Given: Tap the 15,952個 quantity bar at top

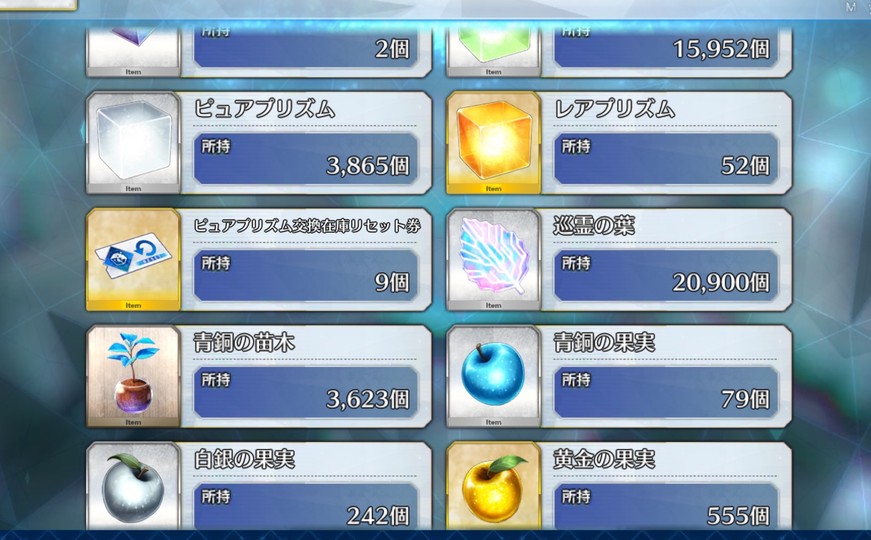Looking at the screenshot, I should (x=665, y=47).
